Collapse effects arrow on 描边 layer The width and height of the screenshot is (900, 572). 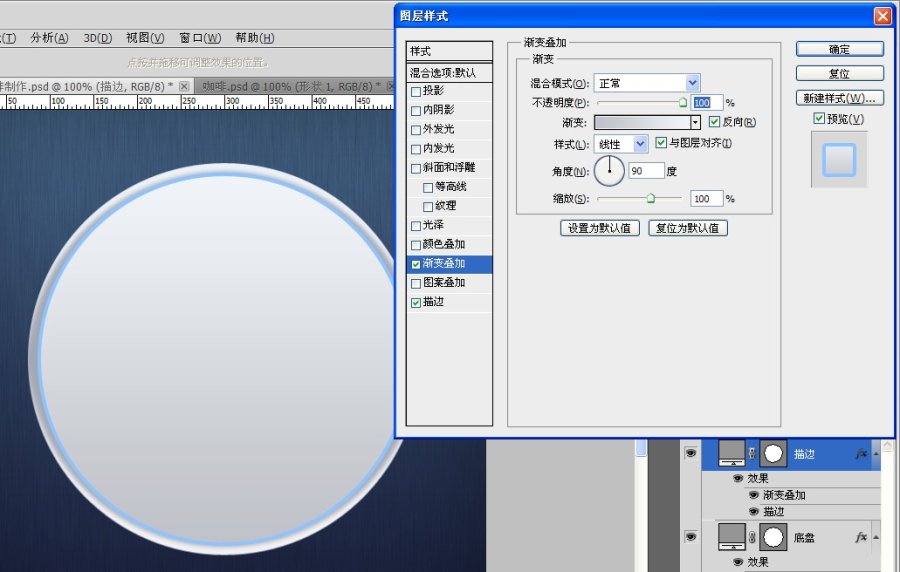876,453
